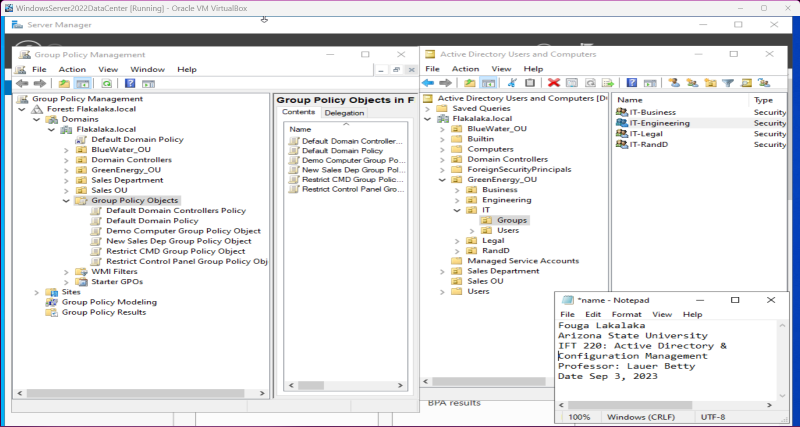Click the Create new user icon
This screenshot has height=427, width=800.
click(674, 83)
